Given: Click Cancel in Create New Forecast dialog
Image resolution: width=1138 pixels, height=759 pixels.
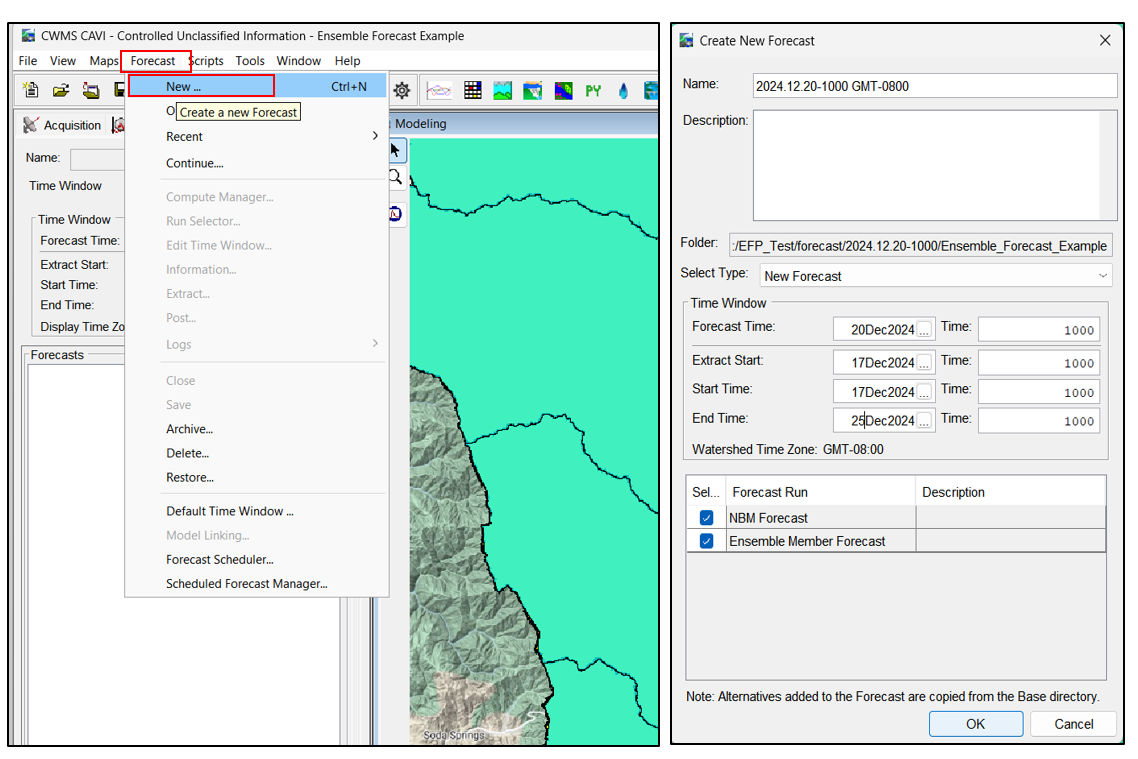Looking at the screenshot, I should tap(1073, 724).
